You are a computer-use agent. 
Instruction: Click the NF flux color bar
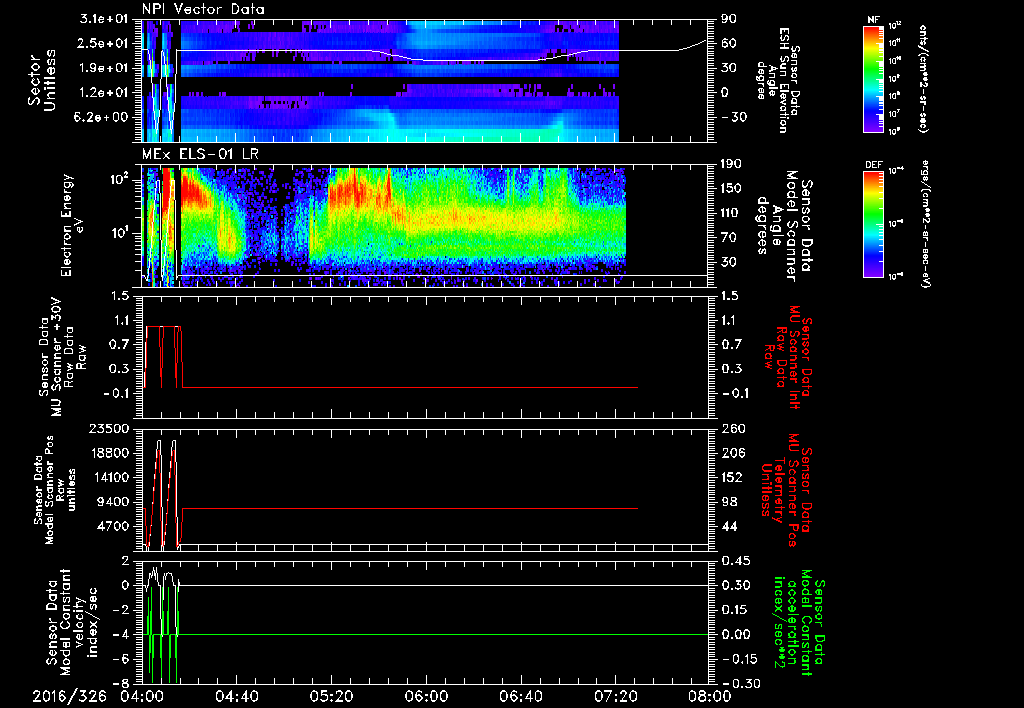tap(873, 78)
